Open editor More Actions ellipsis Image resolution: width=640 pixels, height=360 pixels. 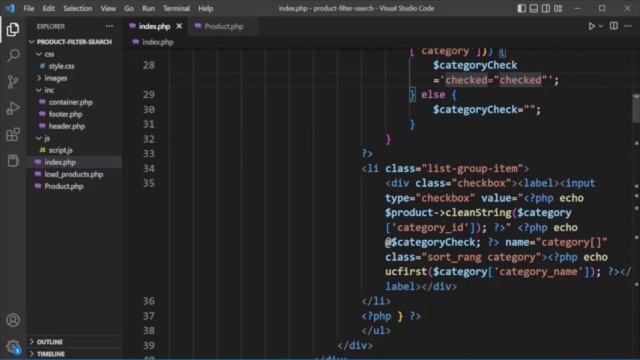point(628,26)
